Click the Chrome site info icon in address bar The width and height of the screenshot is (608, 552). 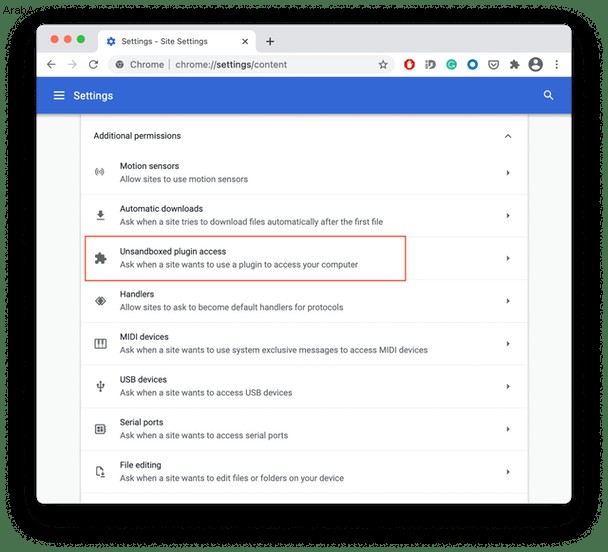tap(120, 64)
